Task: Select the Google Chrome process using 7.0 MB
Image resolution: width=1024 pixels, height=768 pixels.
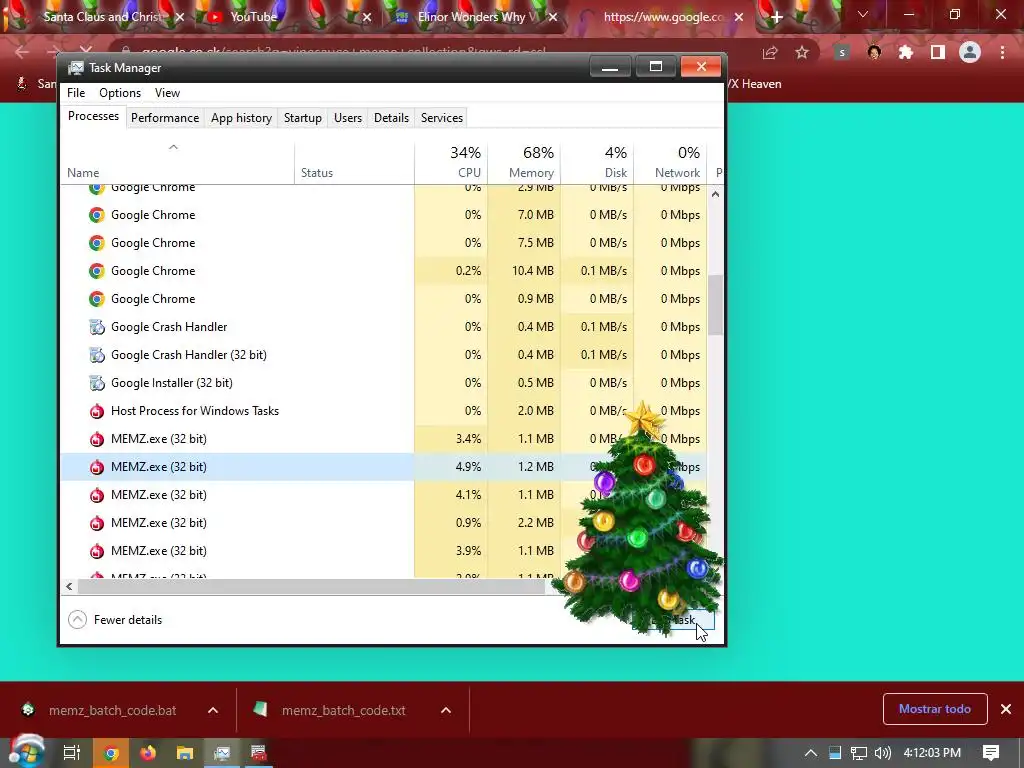Action: pos(384,215)
